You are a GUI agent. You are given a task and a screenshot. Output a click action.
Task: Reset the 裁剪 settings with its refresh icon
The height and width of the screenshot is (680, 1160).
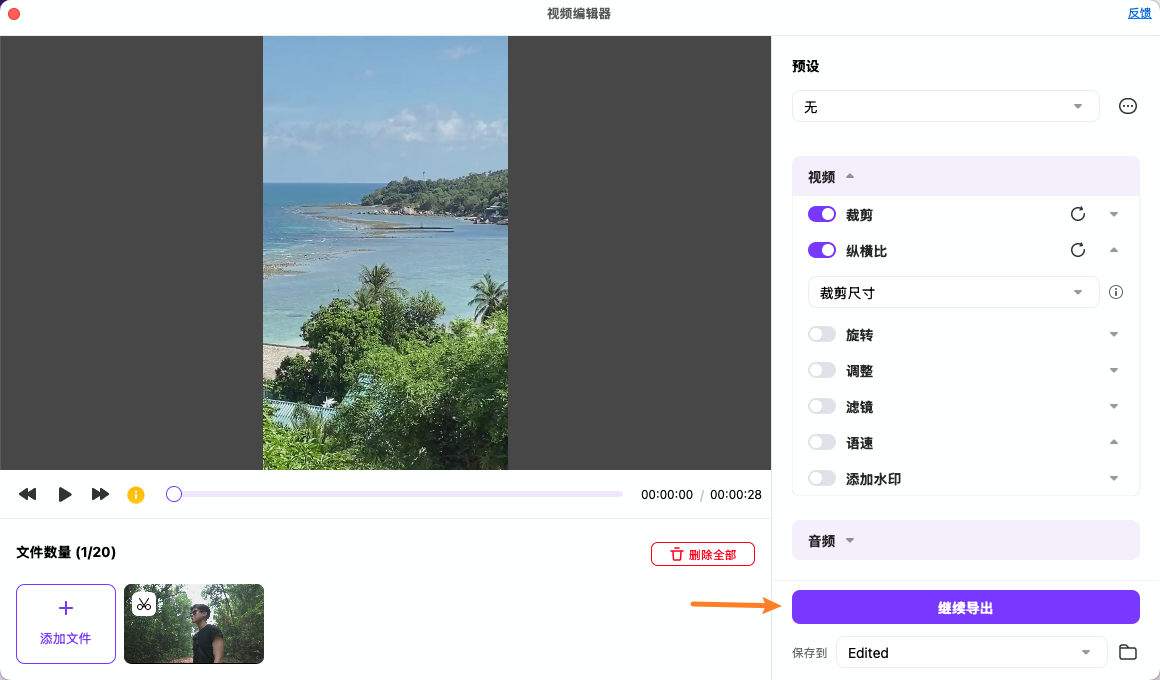click(1077, 213)
